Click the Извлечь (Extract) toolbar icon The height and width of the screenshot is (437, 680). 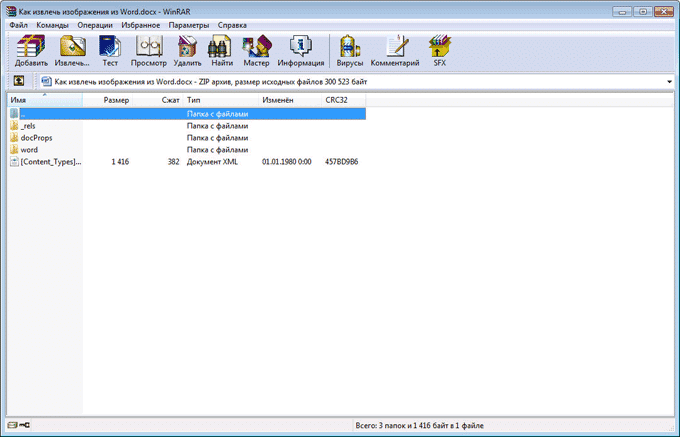tap(72, 46)
